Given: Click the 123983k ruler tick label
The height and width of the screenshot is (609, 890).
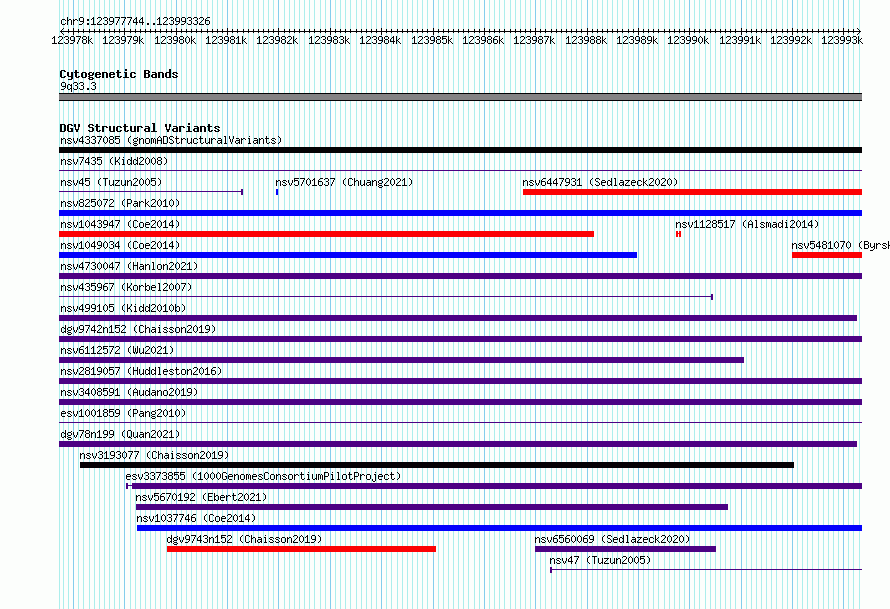Looking at the screenshot, I should [329, 40].
